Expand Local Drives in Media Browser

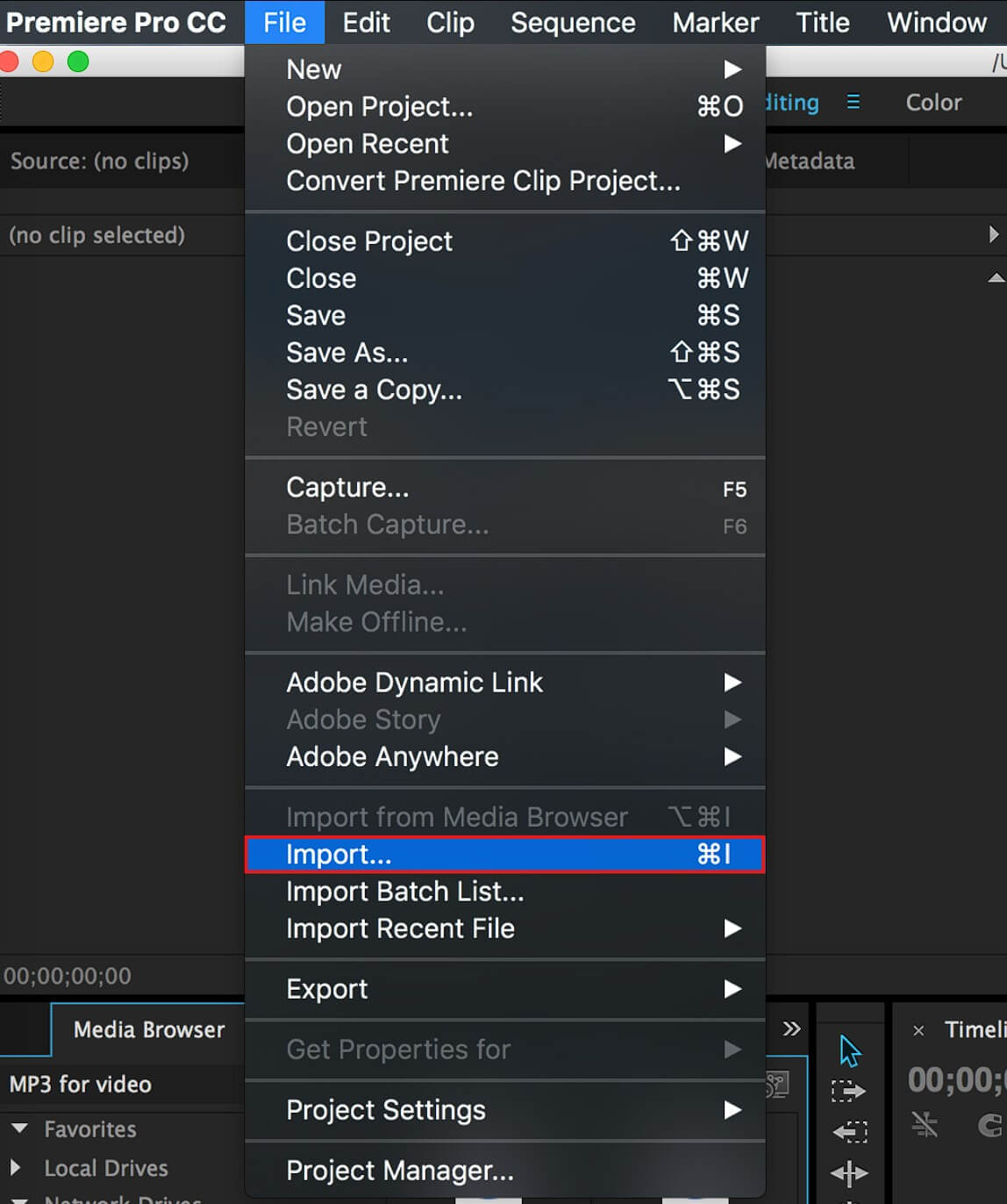(15, 1167)
